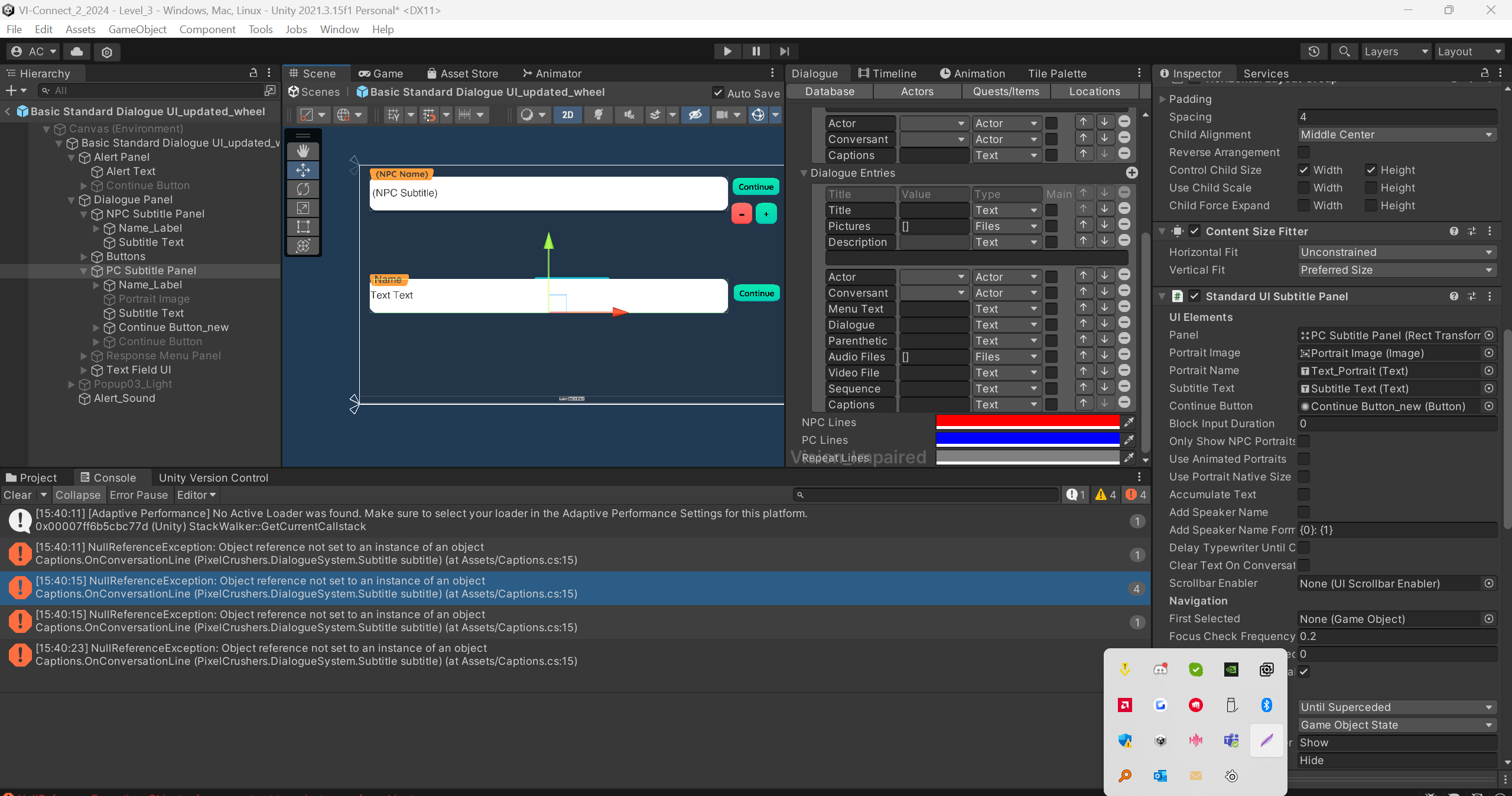
Task: Click the console search field
Action: 925,495
